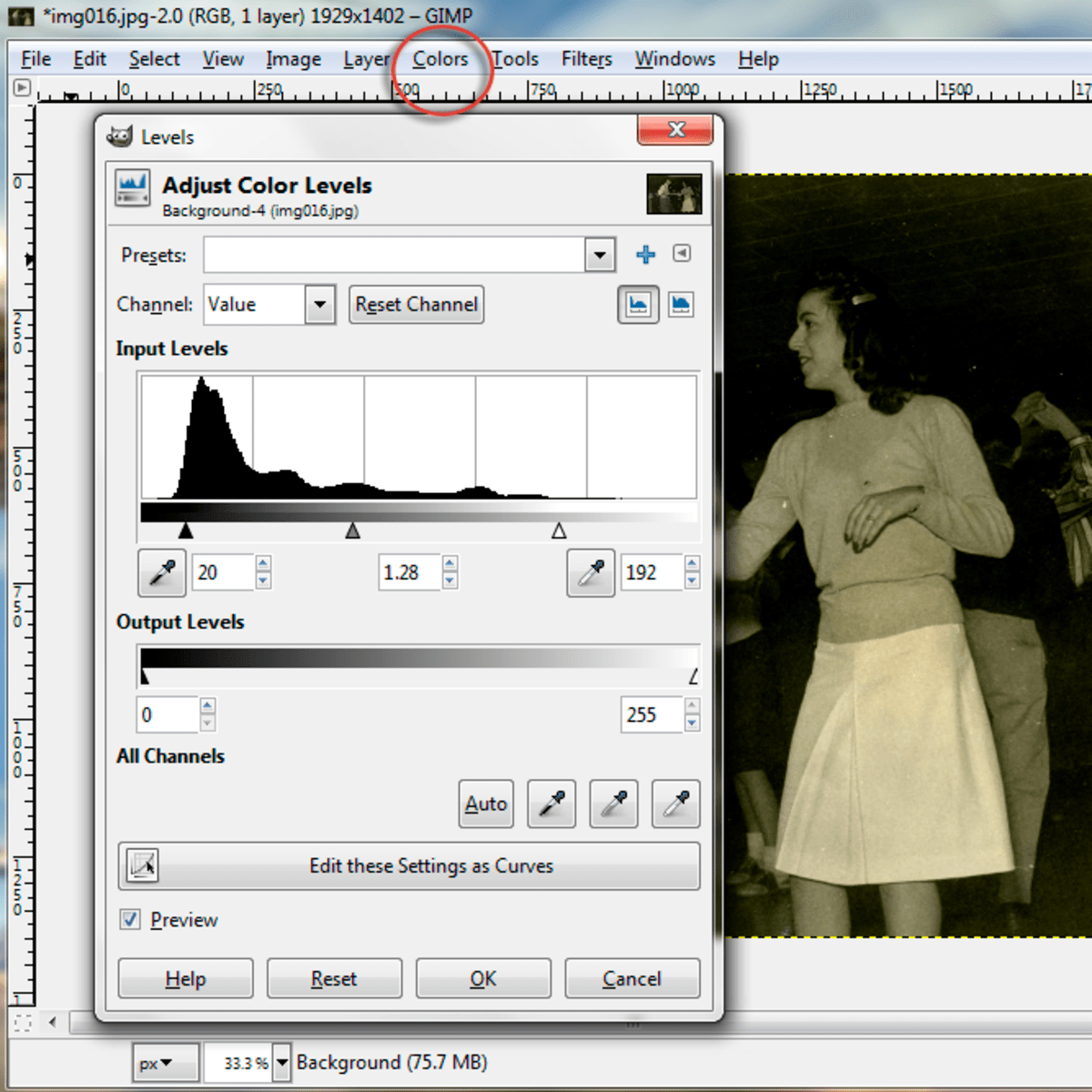Switch histogram to linear view
Viewport: 1092px width, 1092px height.
(637, 304)
